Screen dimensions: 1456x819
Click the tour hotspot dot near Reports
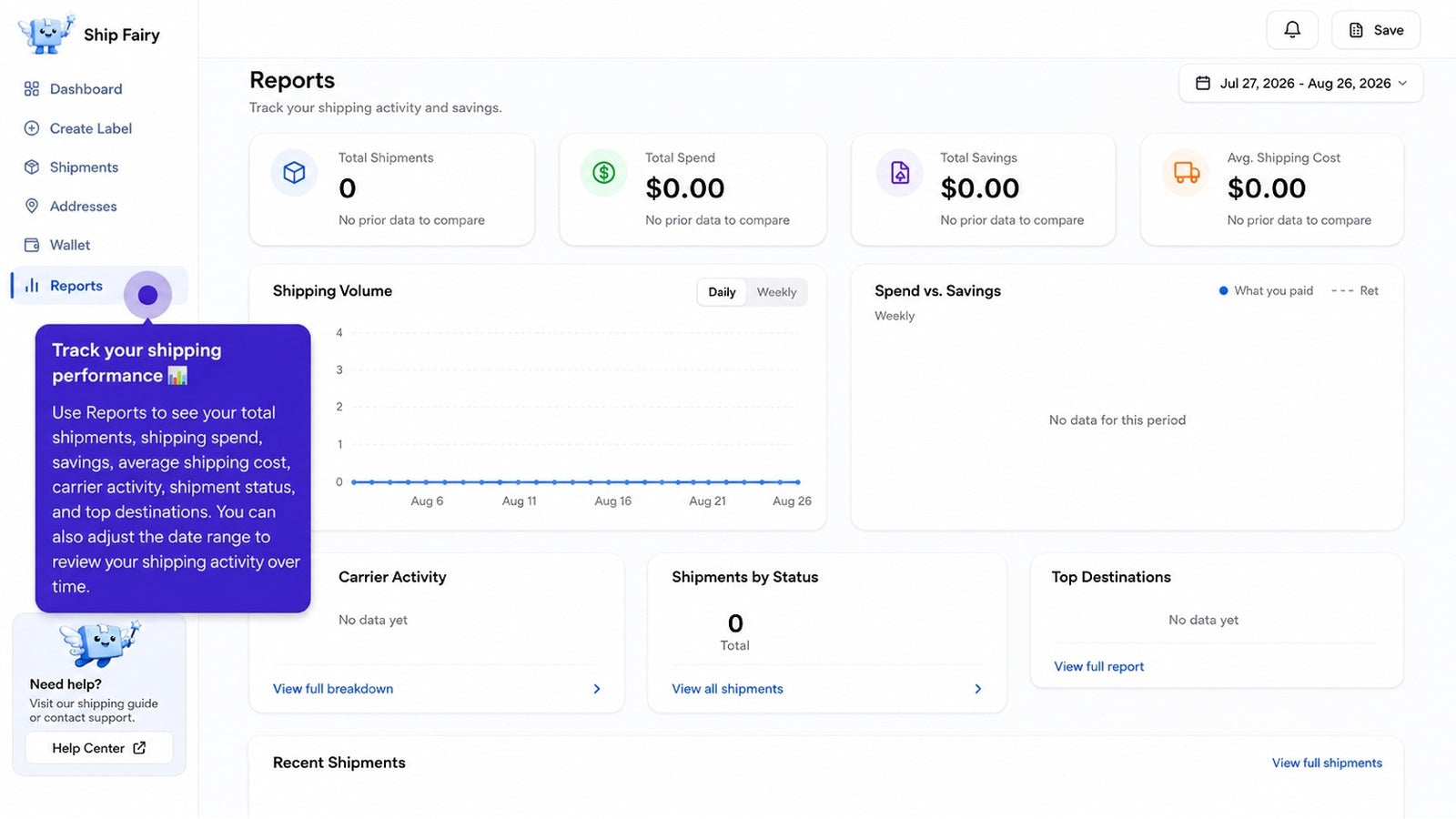coord(147,295)
